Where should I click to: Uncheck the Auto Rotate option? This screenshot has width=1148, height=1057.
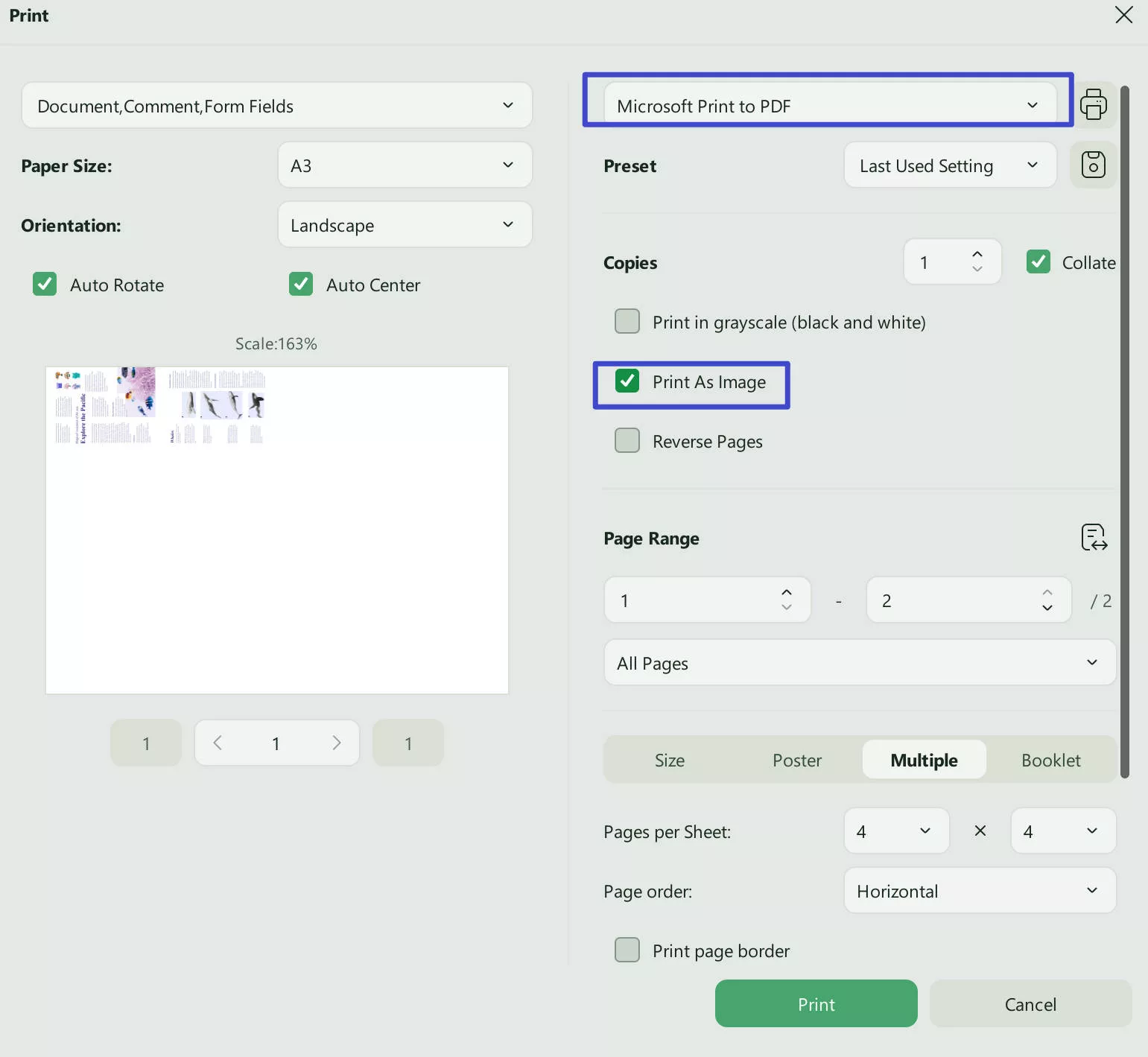(44, 284)
